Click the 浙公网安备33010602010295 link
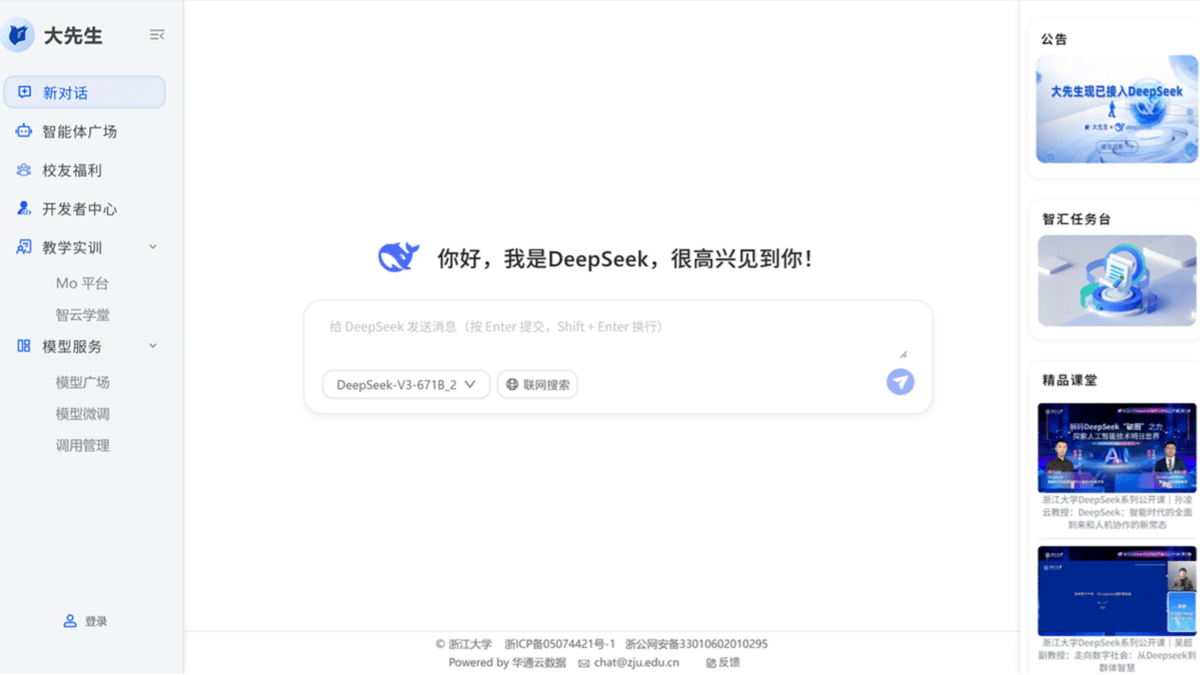Screen dimensions: 1200x675 (x=696, y=644)
